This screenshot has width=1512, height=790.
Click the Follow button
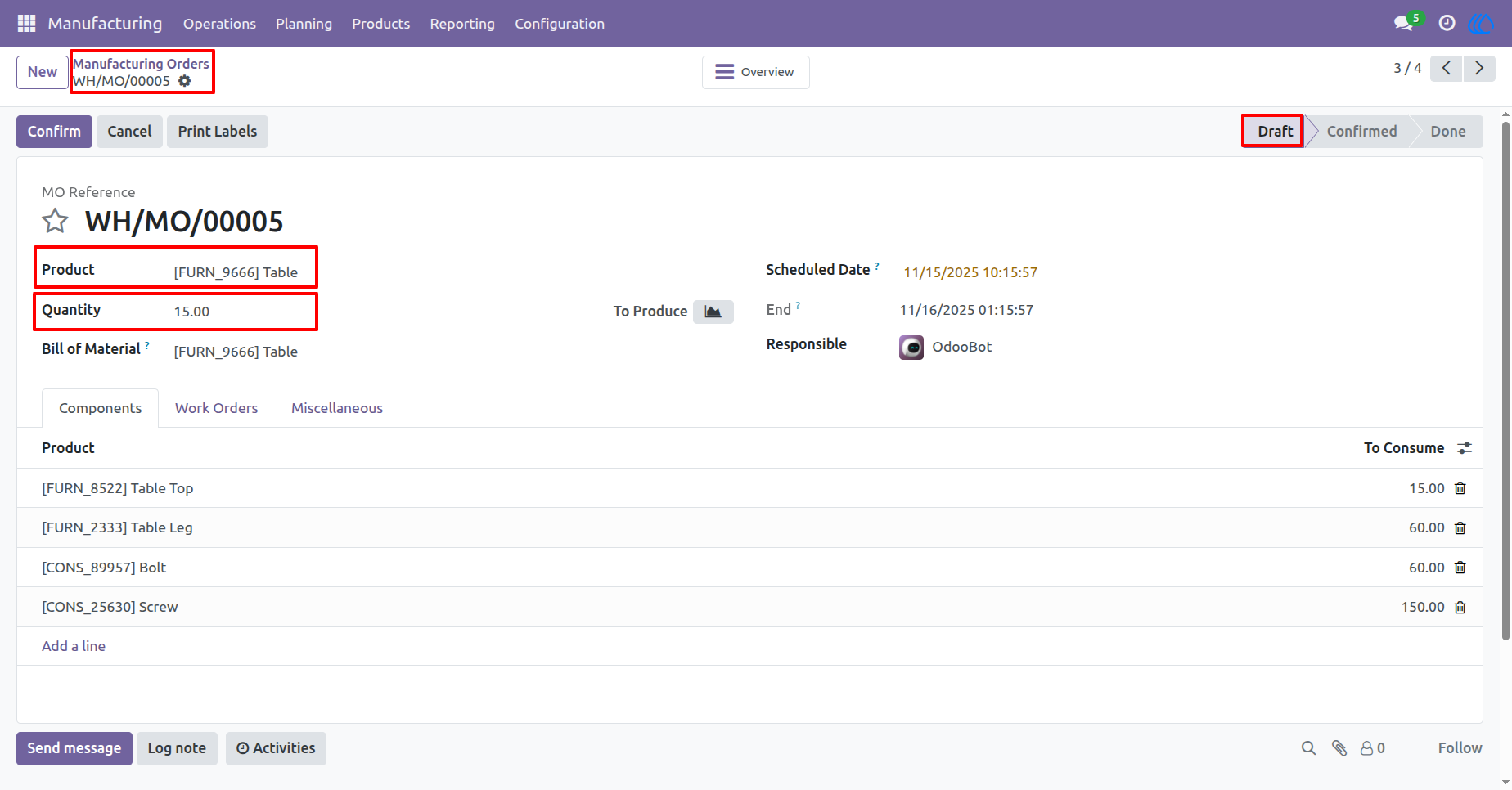point(1460,748)
